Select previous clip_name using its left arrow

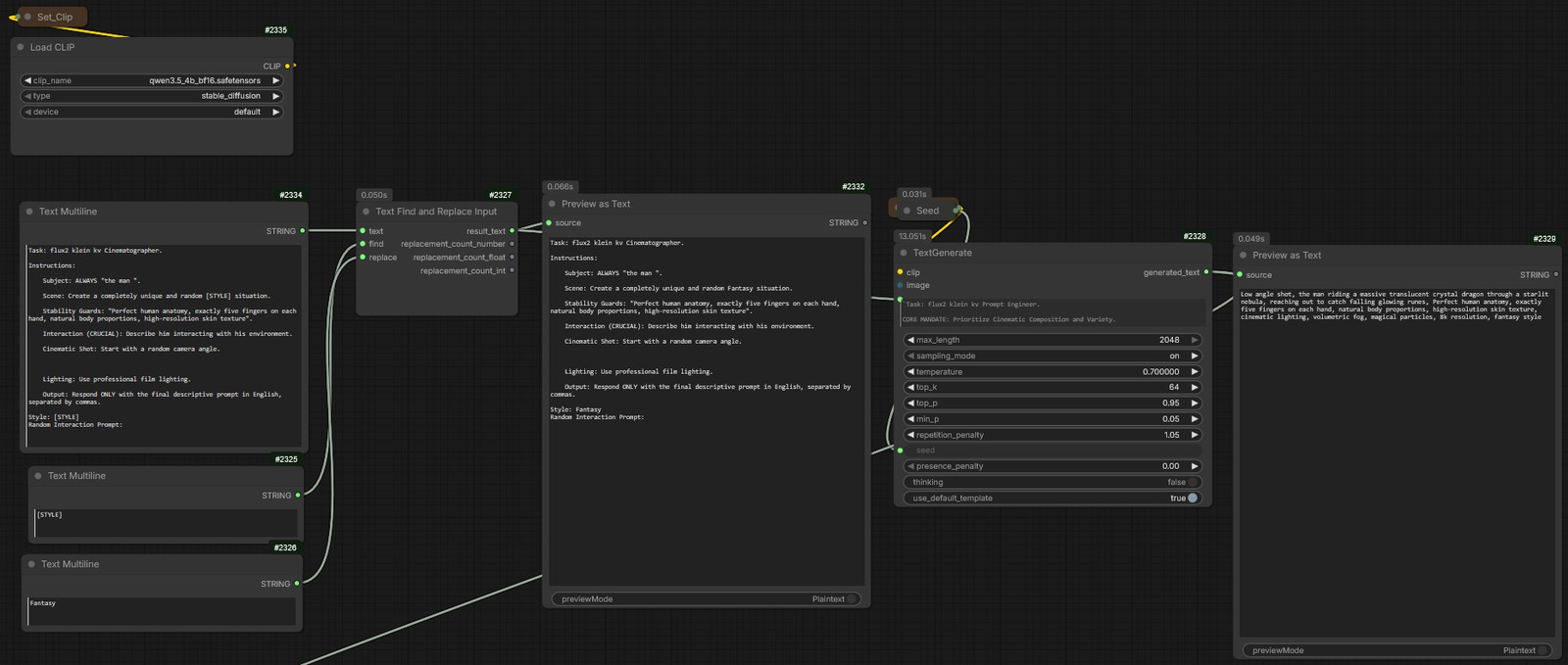tap(27, 80)
